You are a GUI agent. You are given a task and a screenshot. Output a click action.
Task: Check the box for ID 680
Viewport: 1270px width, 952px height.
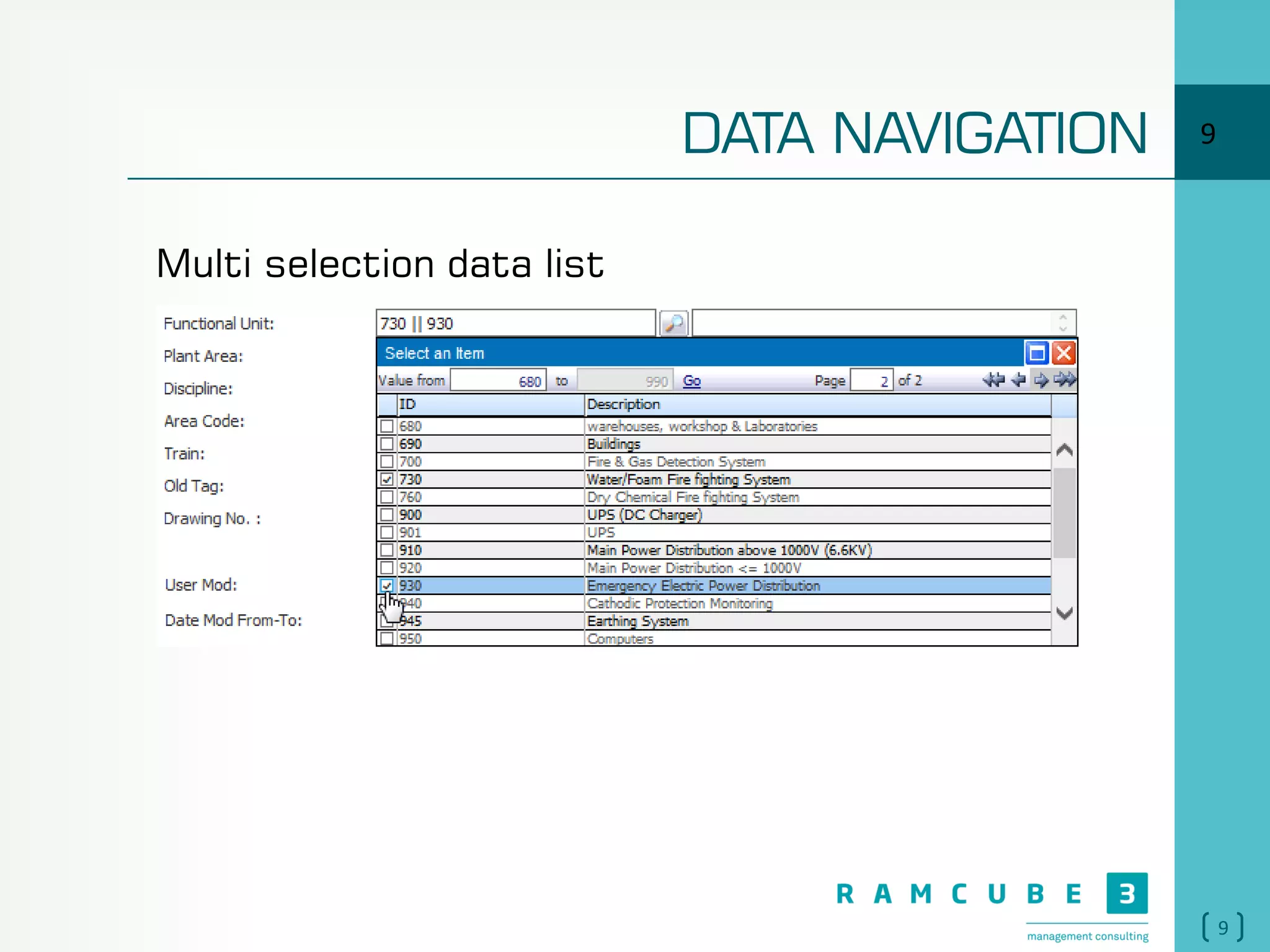pos(387,426)
